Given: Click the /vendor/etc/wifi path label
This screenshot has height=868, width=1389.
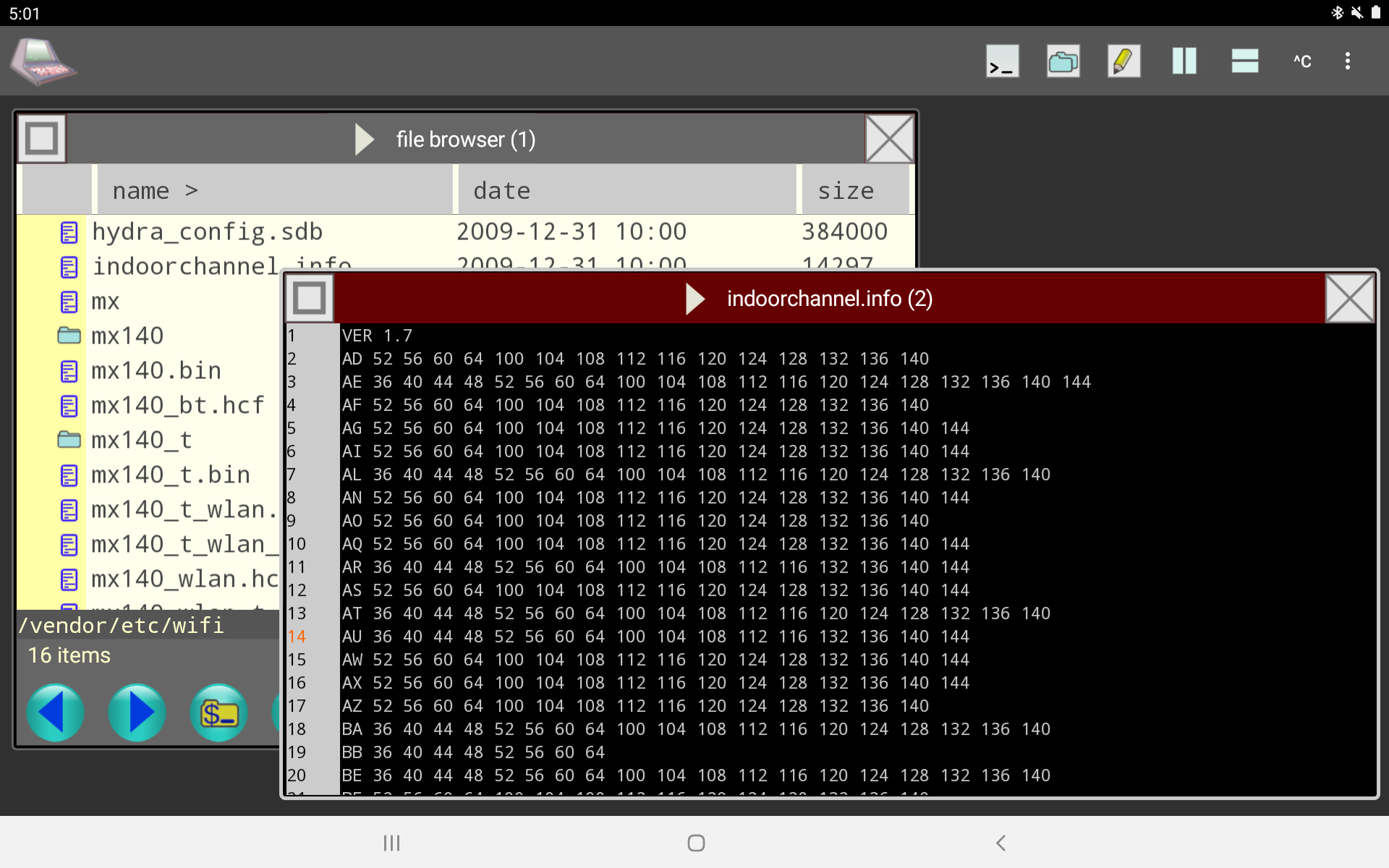Looking at the screenshot, I should tap(122, 625).
